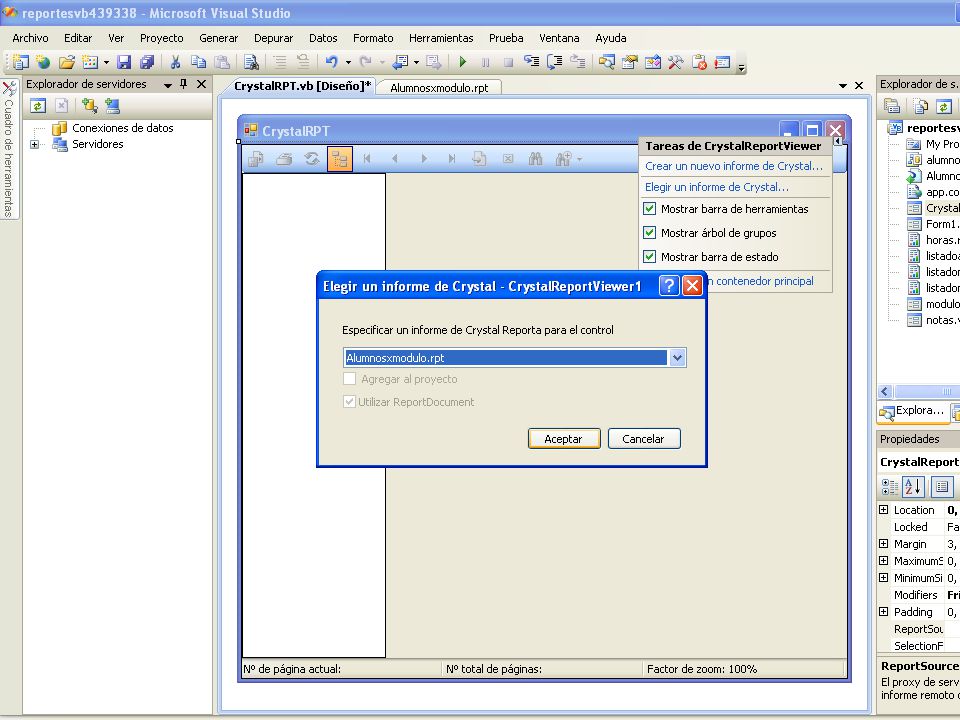Screen dimensions: 960x720
Task: Click the Undo arrow icon
Action: [332, 62]
